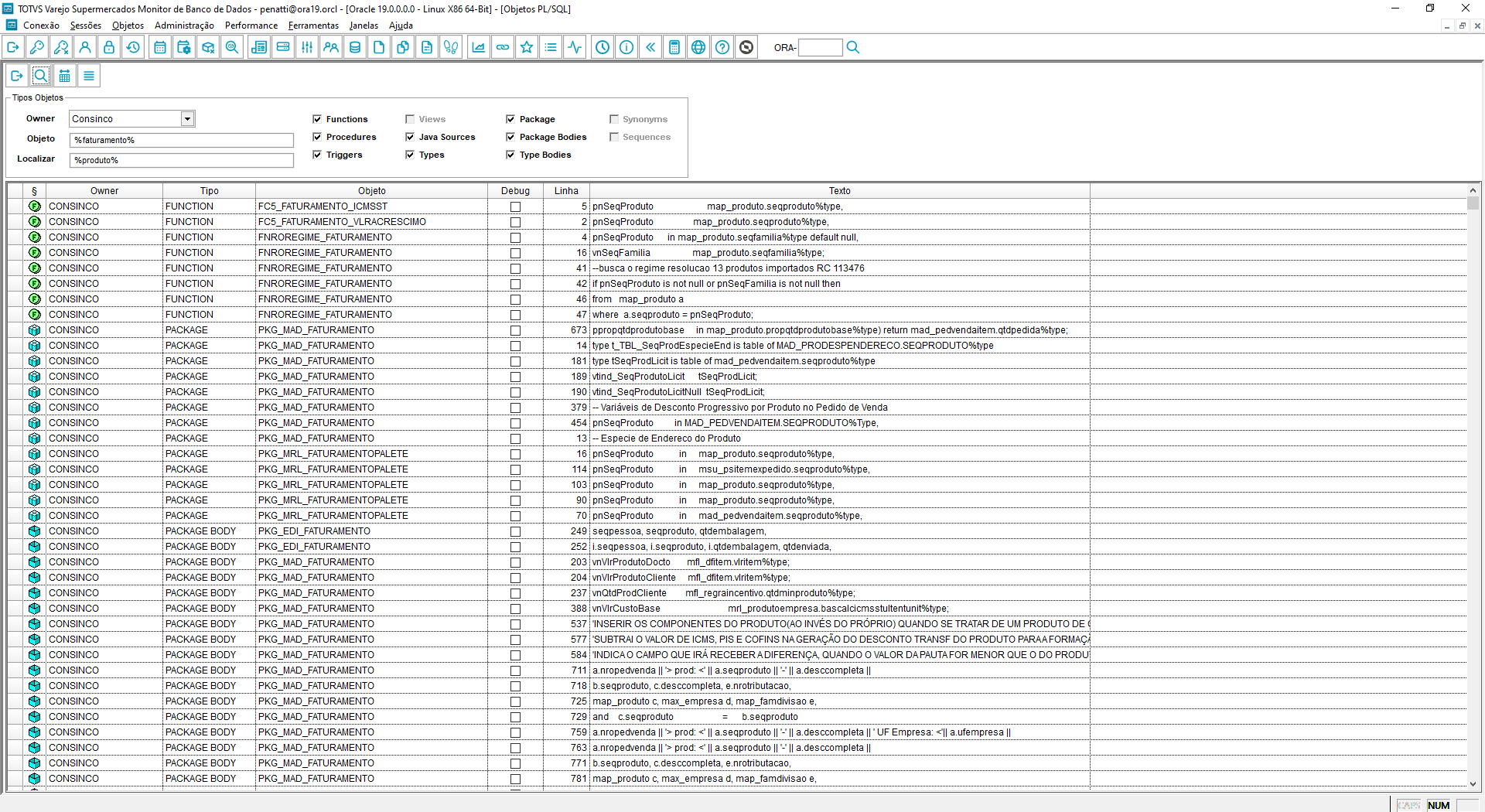Screen dimensions: 1485x812
Task: Click the bulleted list toolbar icon
Action: pos(551,47)
